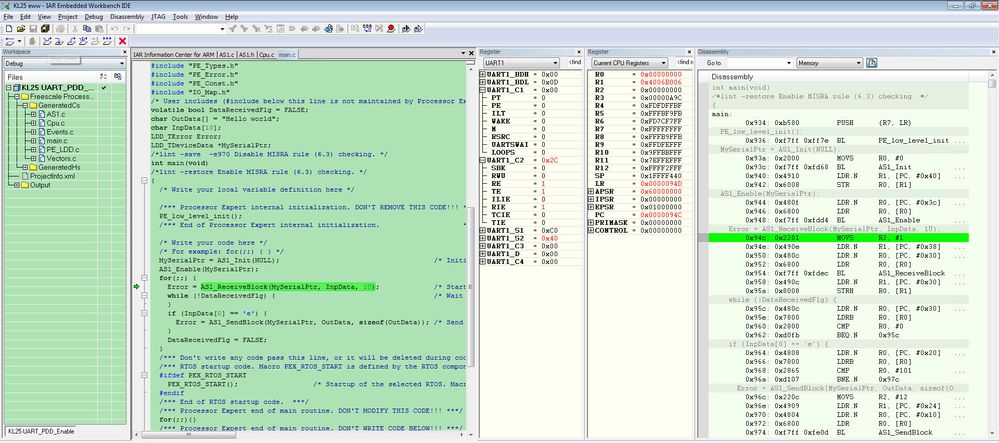This screenshot has width=999, height=443.
Task: Expand the UART1_BDH register node
Action: [482, 75]
